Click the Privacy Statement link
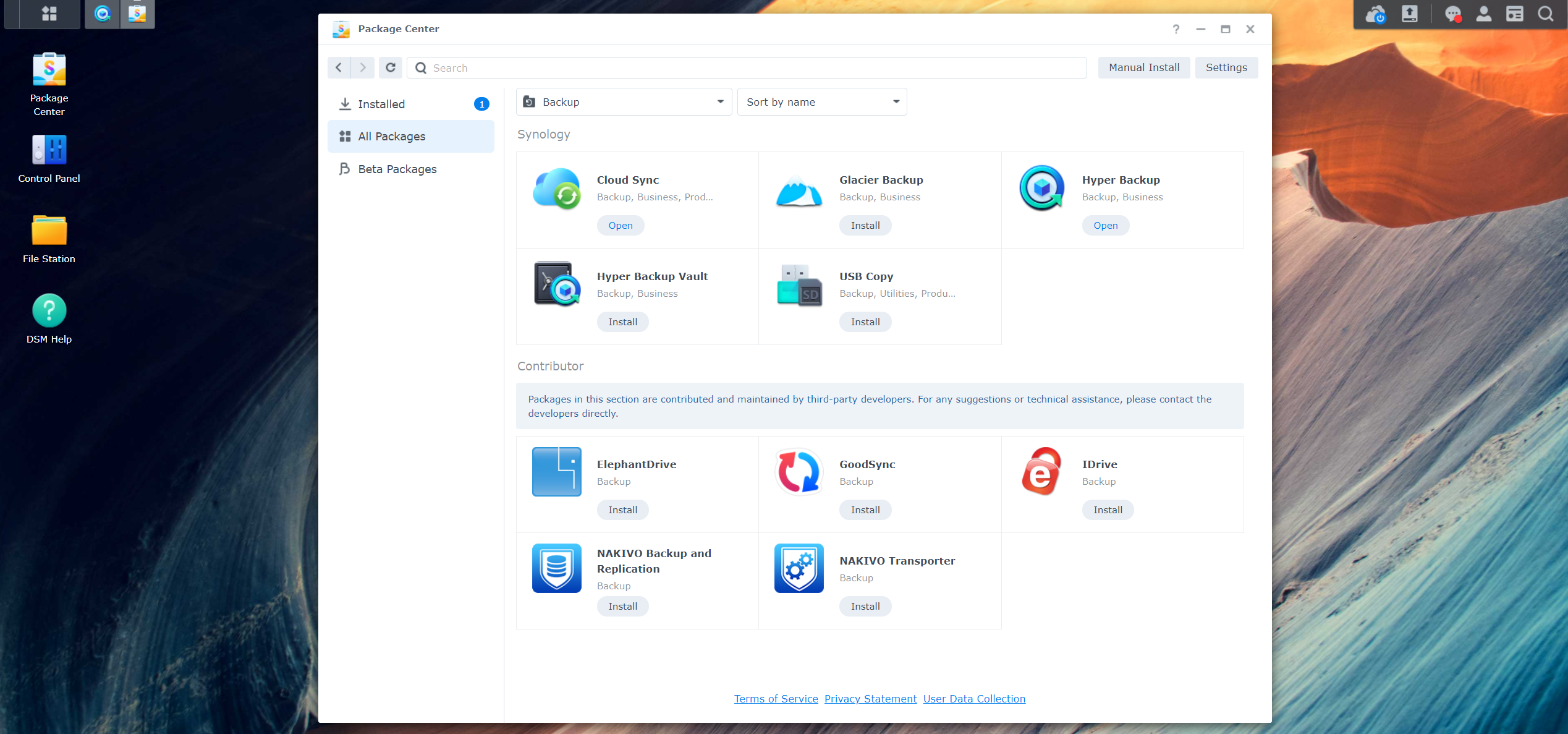 click(869, 699)
